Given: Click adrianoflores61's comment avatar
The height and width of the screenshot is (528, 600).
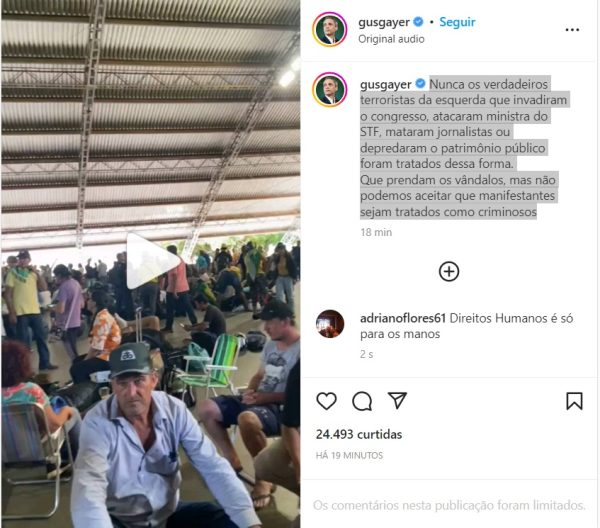Looking at the screenshot, I should click(330, 324).
